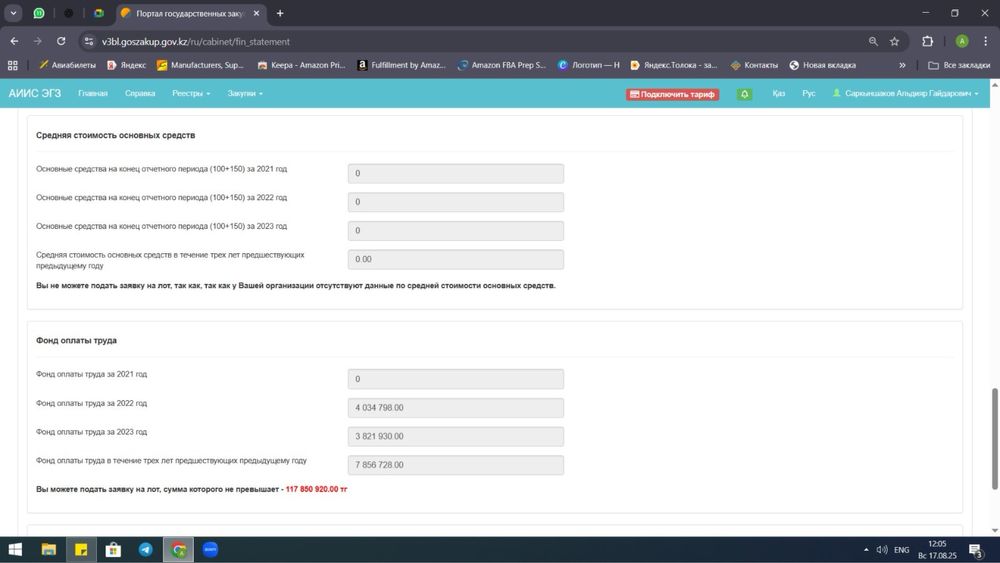1000x563 pixels.
Task: Open the Chrome three-dot menu
Action: (x=985, y=41)
